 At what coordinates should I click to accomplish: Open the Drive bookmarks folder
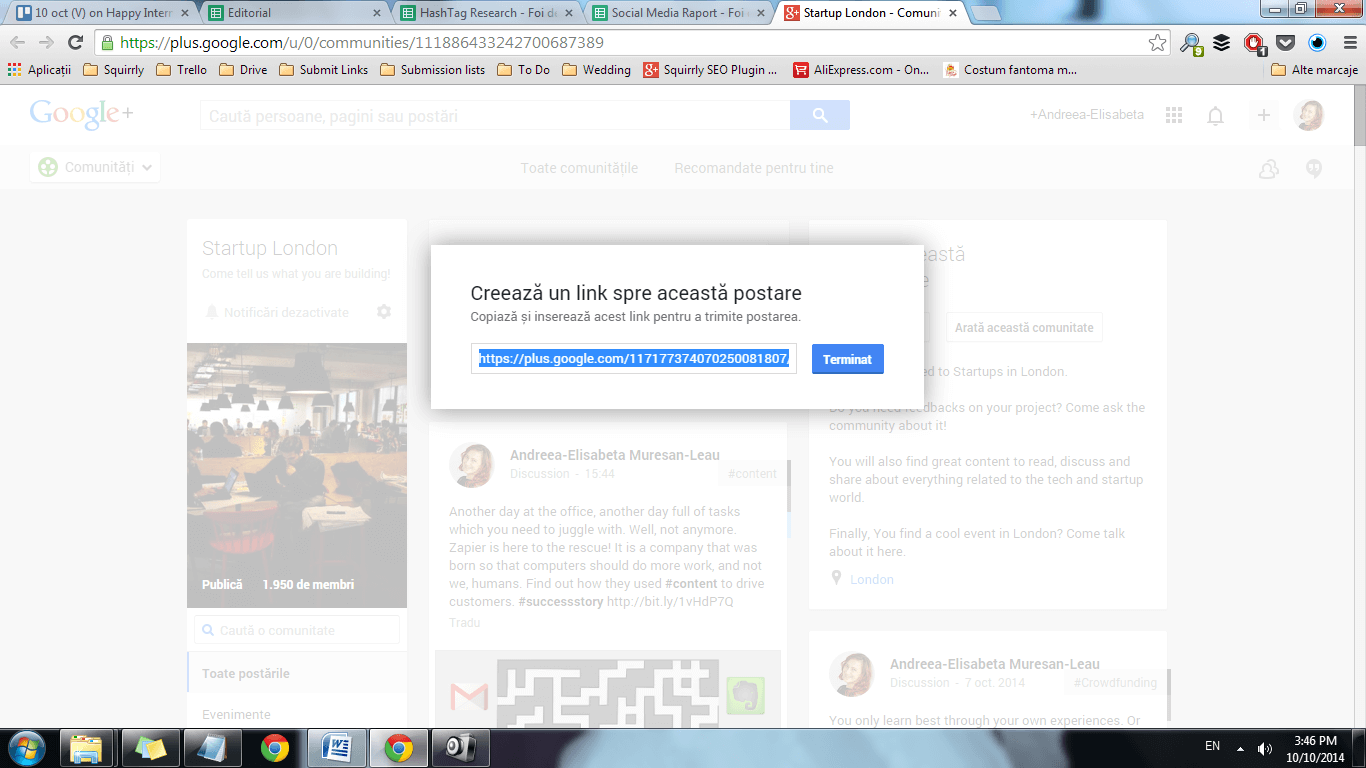(x=243, y=70)
